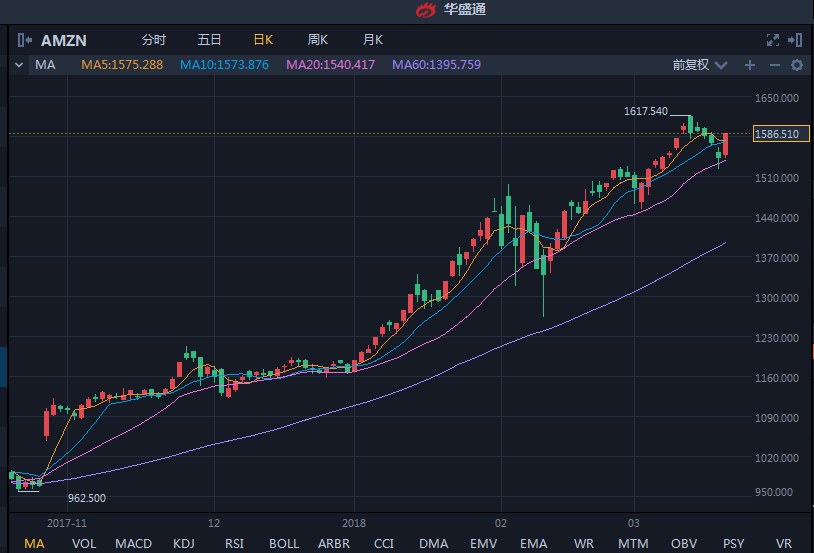814x553 pixels.
Task: Enable the BOLL indicator
Action: (284, 543)
